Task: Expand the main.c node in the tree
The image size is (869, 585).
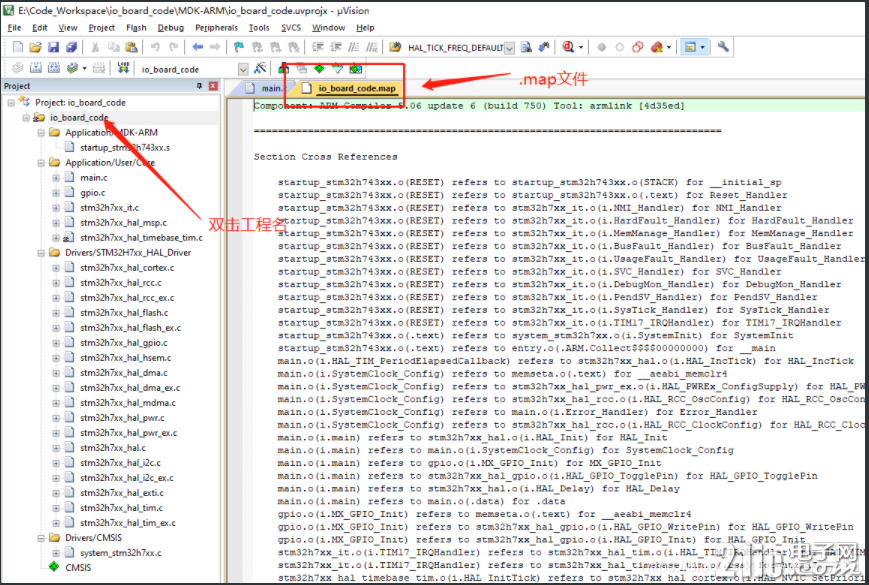Action: click(x=56, y=178)
